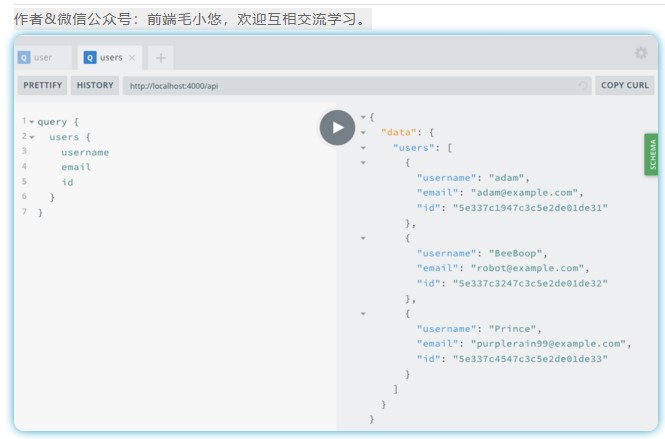Close the users tab
This screenshot has height=439, width=665.
pyautogui.click(x=132, y=58)
